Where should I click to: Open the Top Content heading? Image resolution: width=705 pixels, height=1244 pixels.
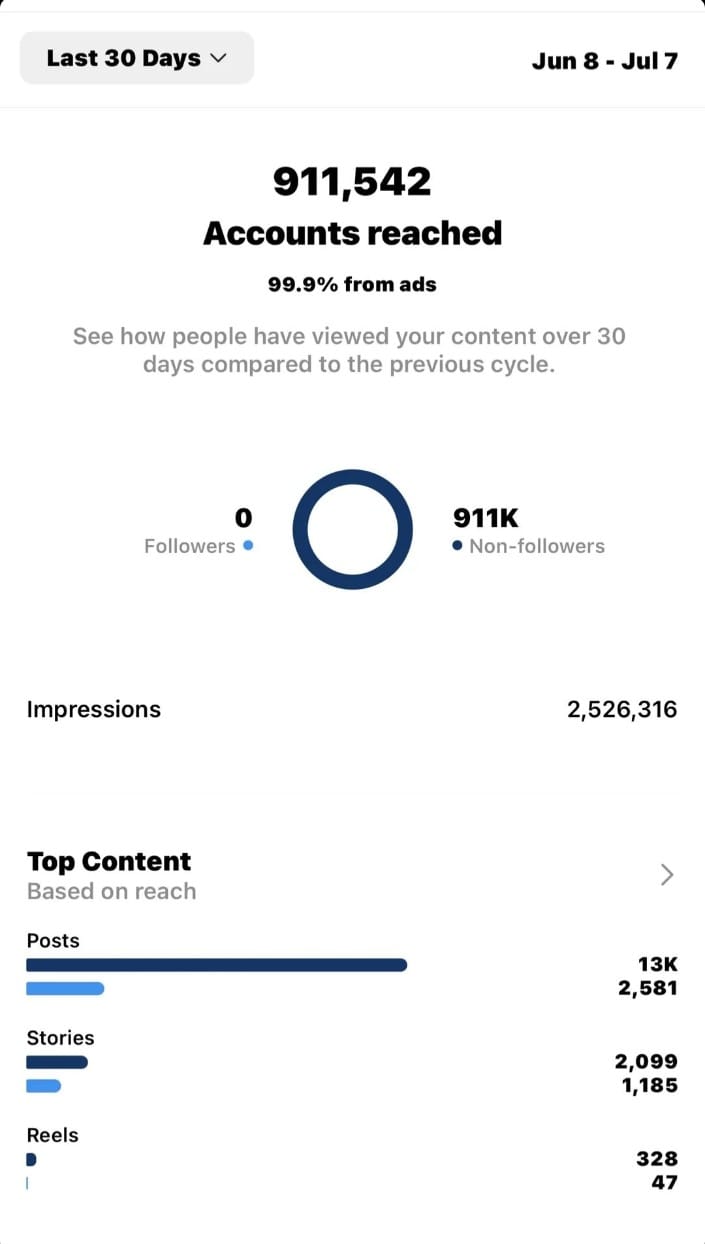pos(109,862)
